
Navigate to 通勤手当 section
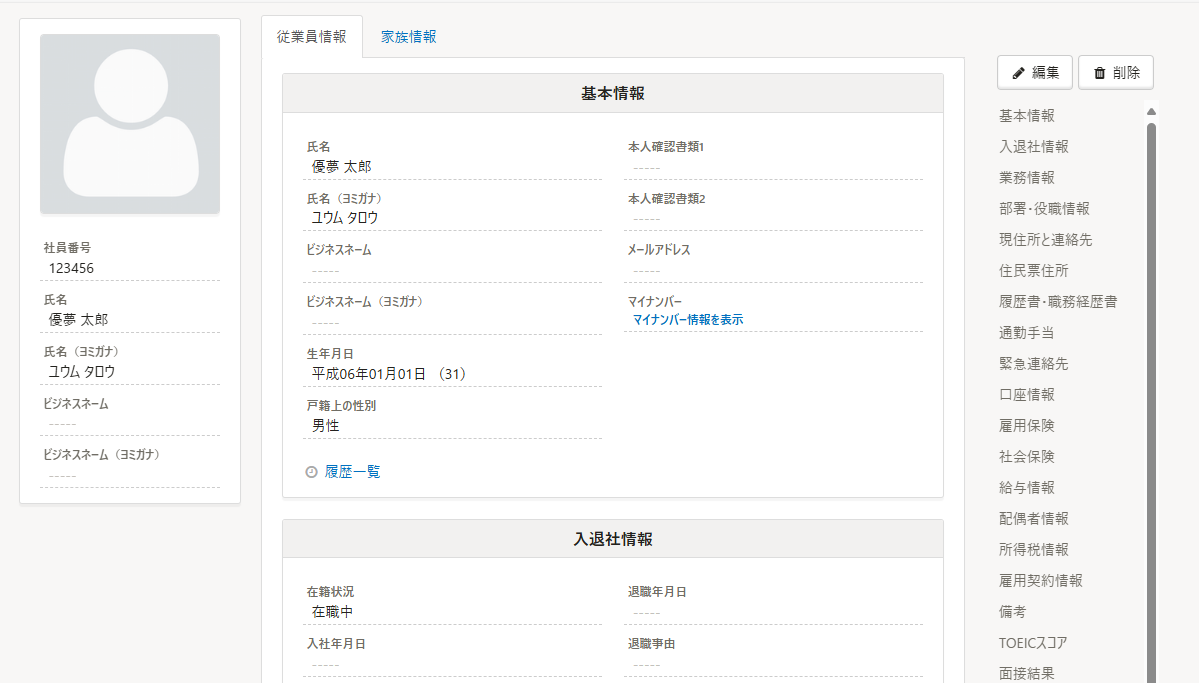click(x=1027, y=333)
